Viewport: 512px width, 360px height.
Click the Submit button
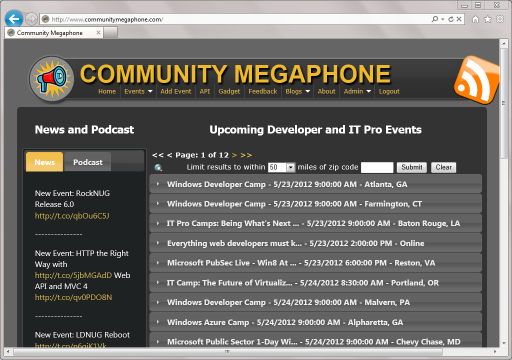(412, 167)
